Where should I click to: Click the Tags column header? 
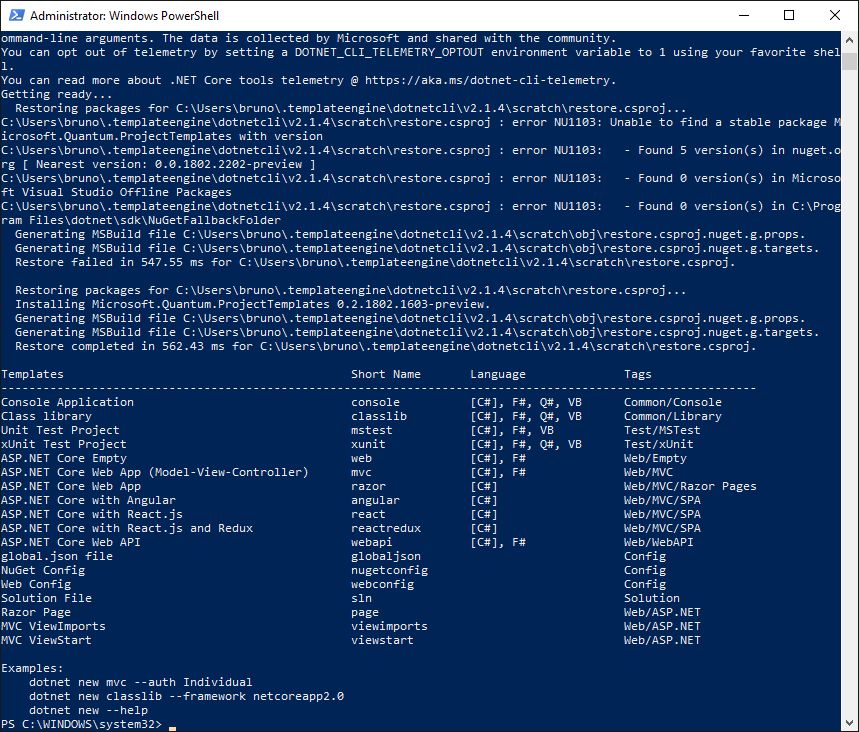pyautogui.click(x=637, y=374)
